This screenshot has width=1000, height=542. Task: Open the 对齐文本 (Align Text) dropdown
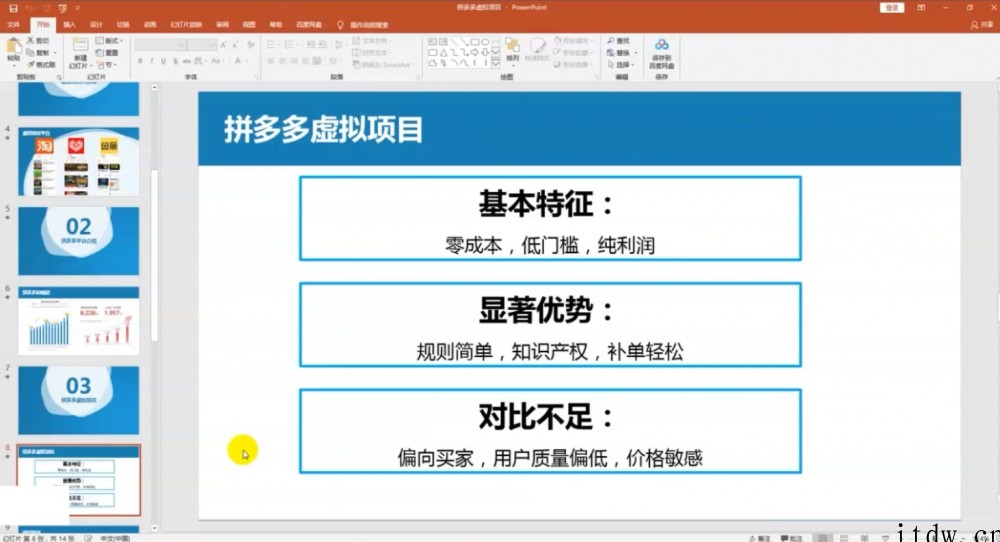(372, 53)
